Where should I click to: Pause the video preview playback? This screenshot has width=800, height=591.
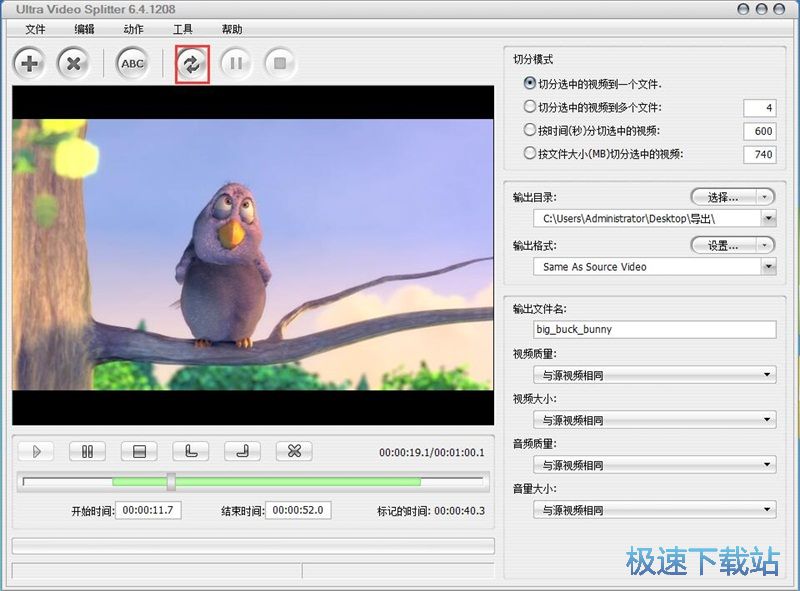click(87, 452)
